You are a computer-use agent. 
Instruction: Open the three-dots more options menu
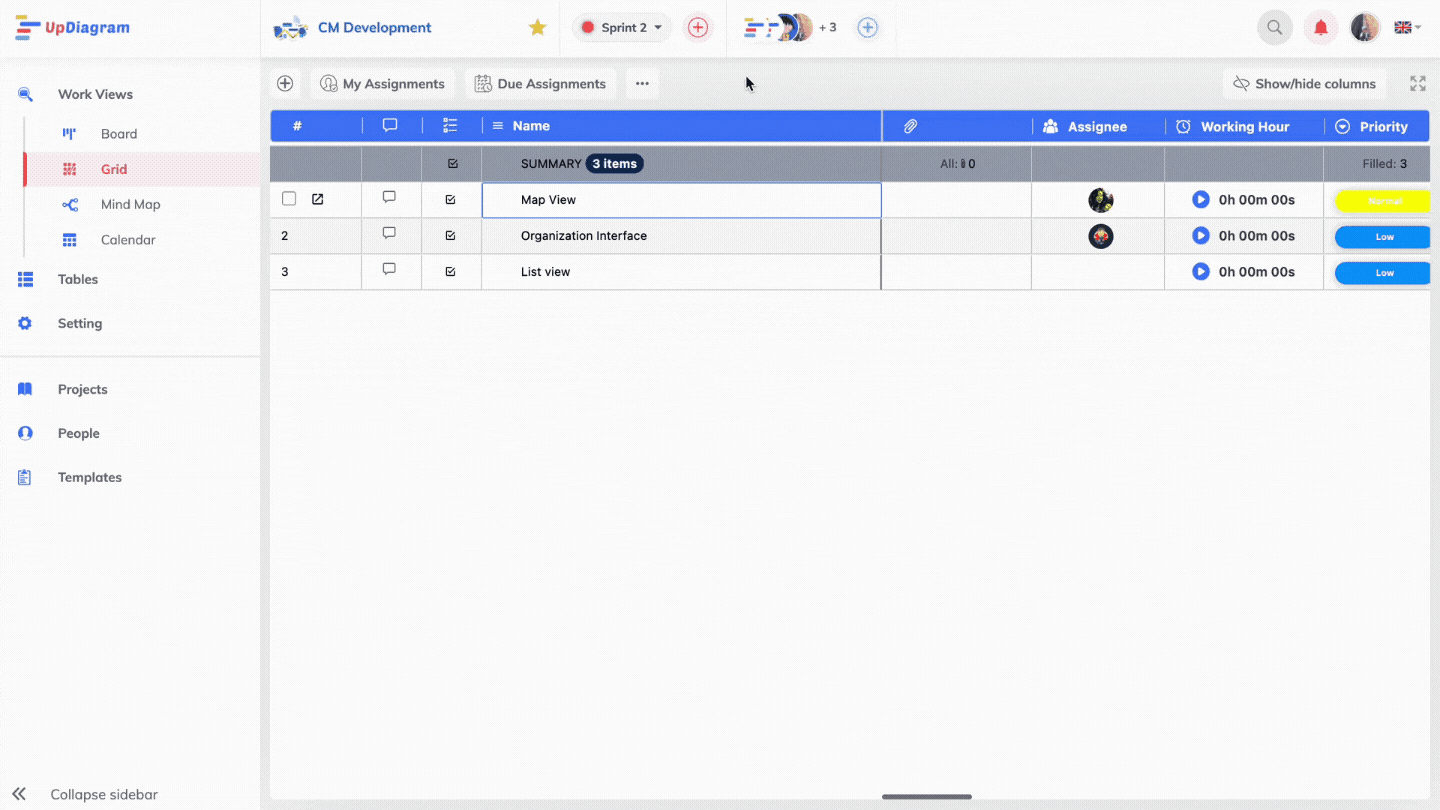click(642, 84)
